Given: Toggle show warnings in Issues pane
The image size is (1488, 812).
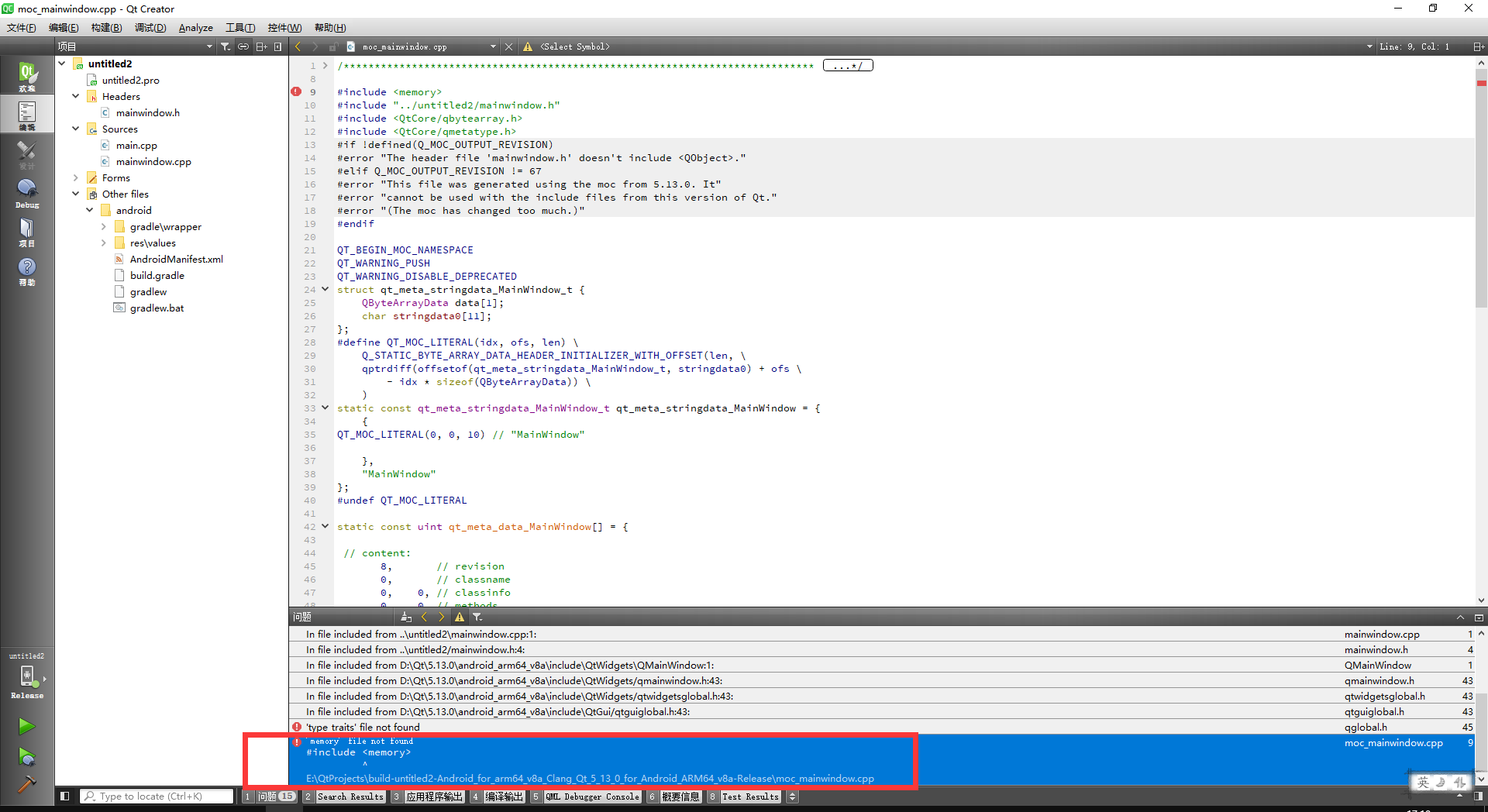Looking at the screenshot, I should (460, 617).
